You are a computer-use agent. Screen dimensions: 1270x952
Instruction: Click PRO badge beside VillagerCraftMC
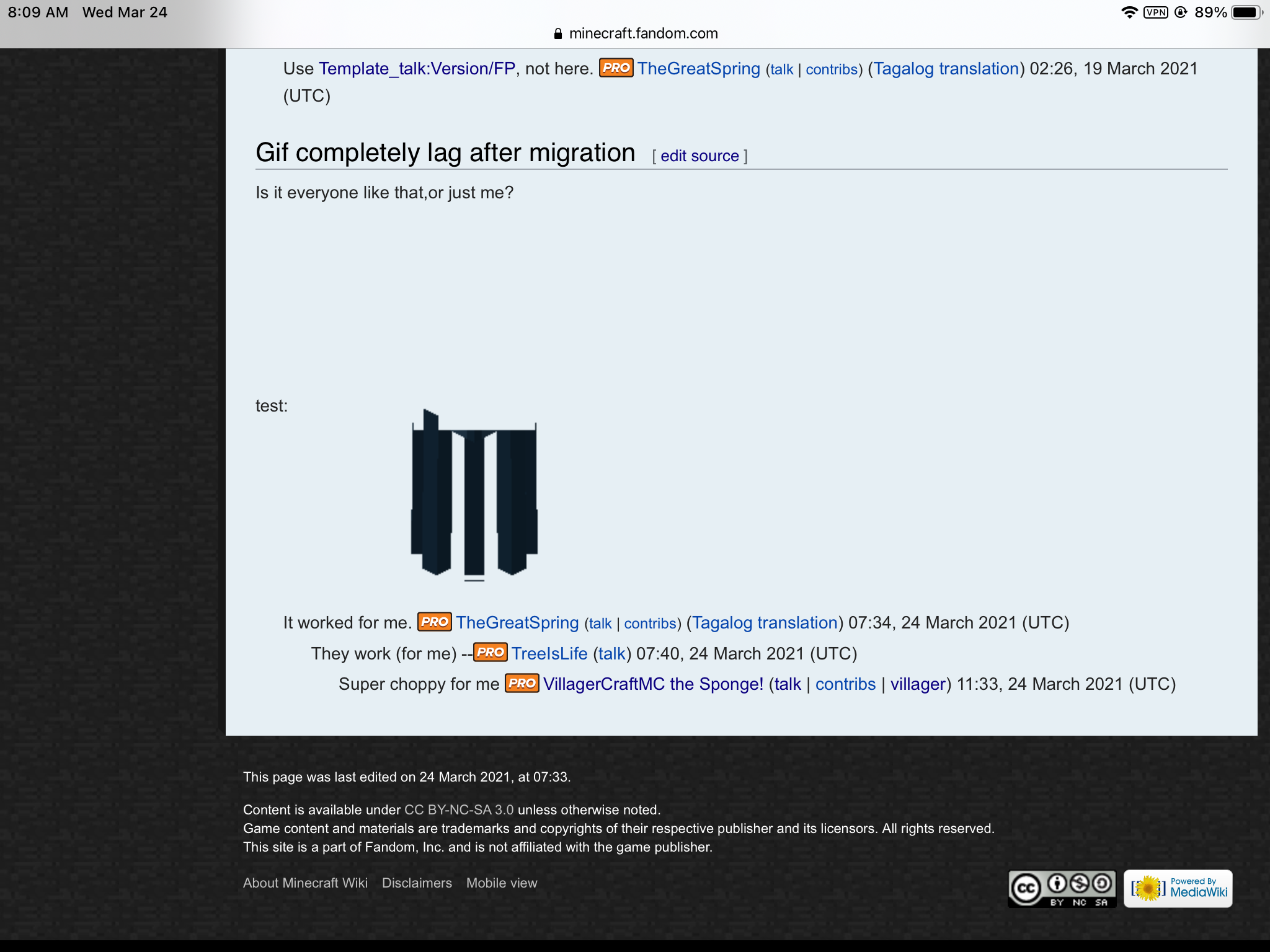tap(522, 683)
